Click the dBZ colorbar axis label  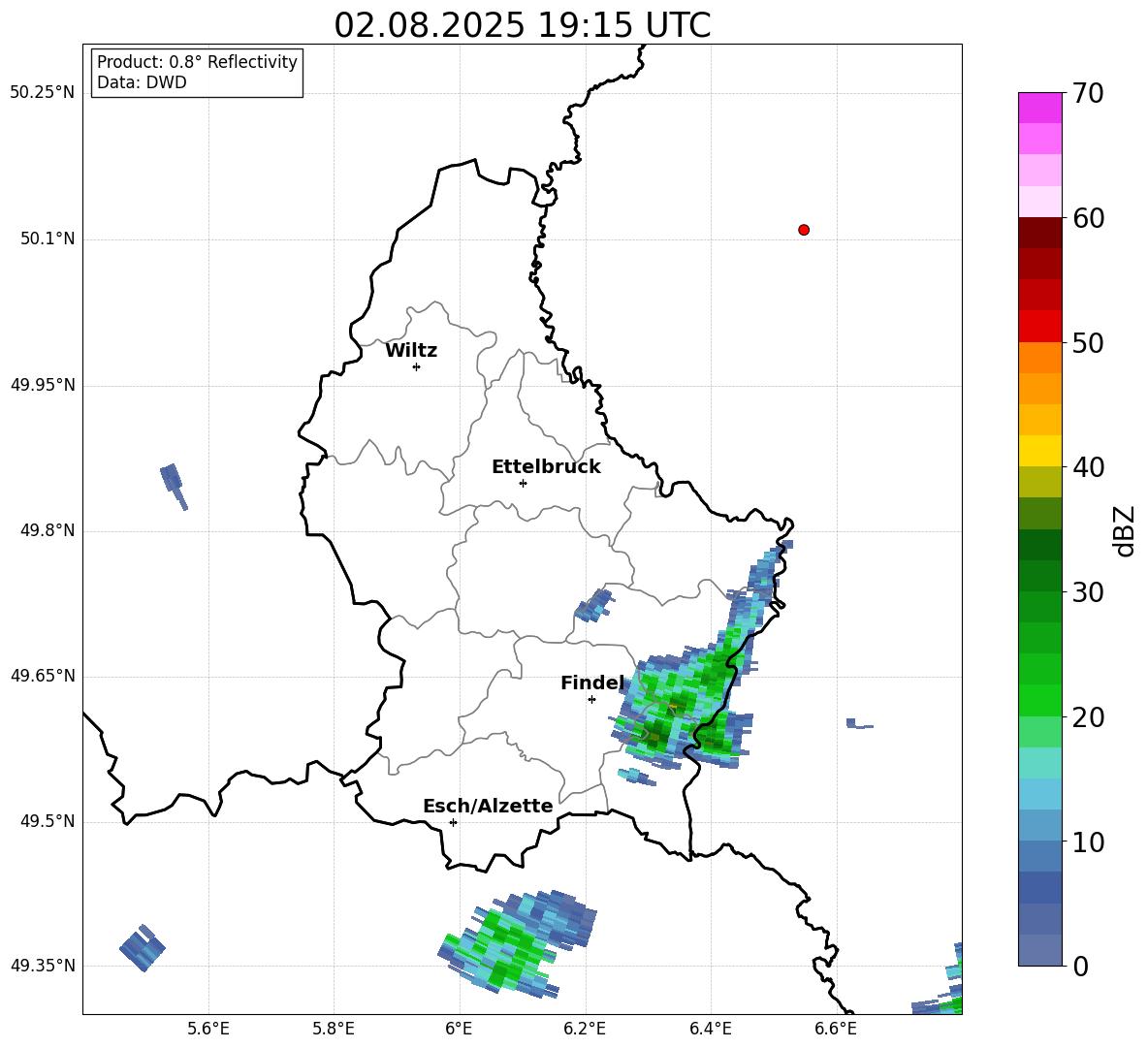click(1125, 530)
